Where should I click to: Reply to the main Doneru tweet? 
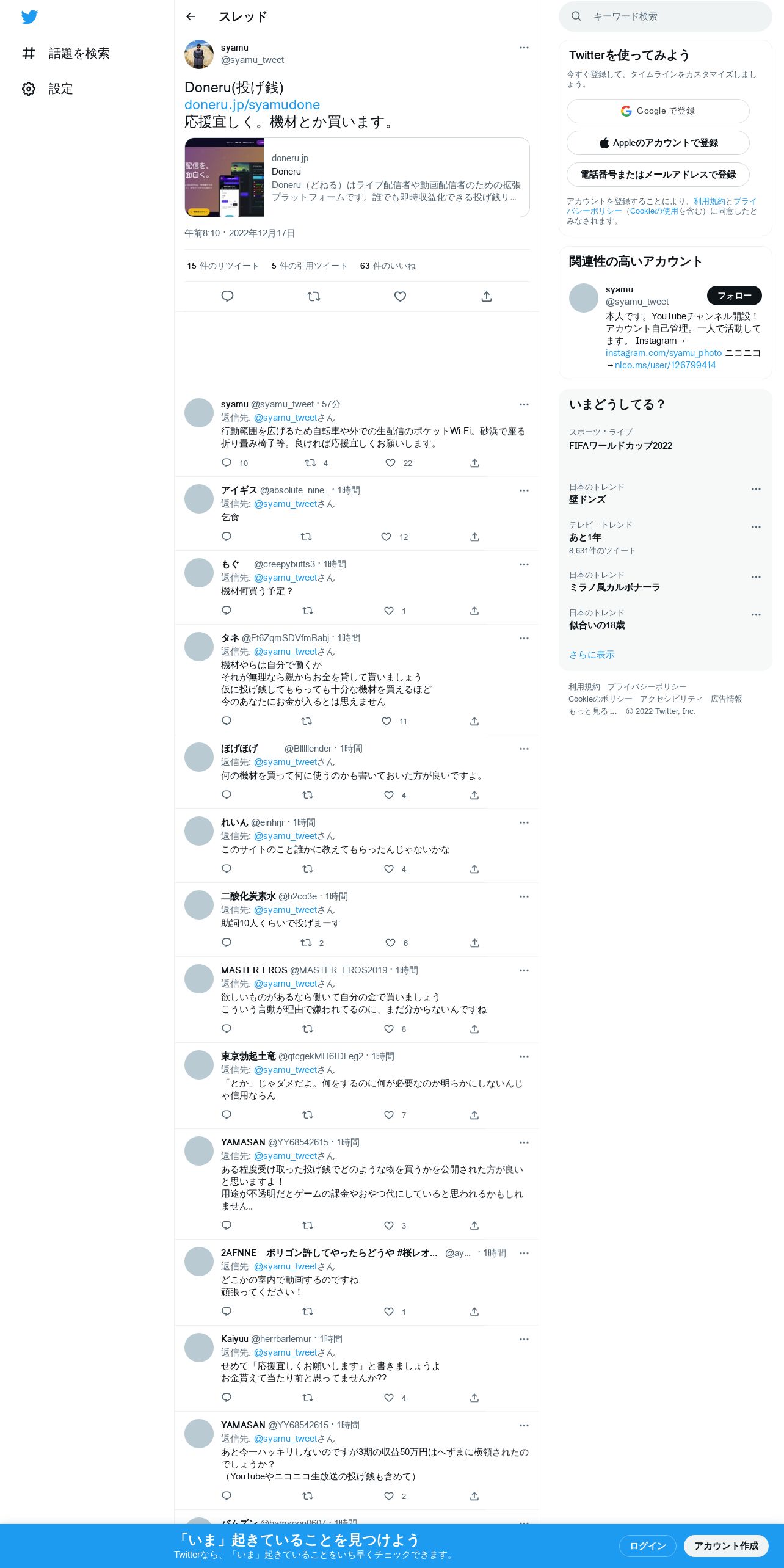(227, 296)
